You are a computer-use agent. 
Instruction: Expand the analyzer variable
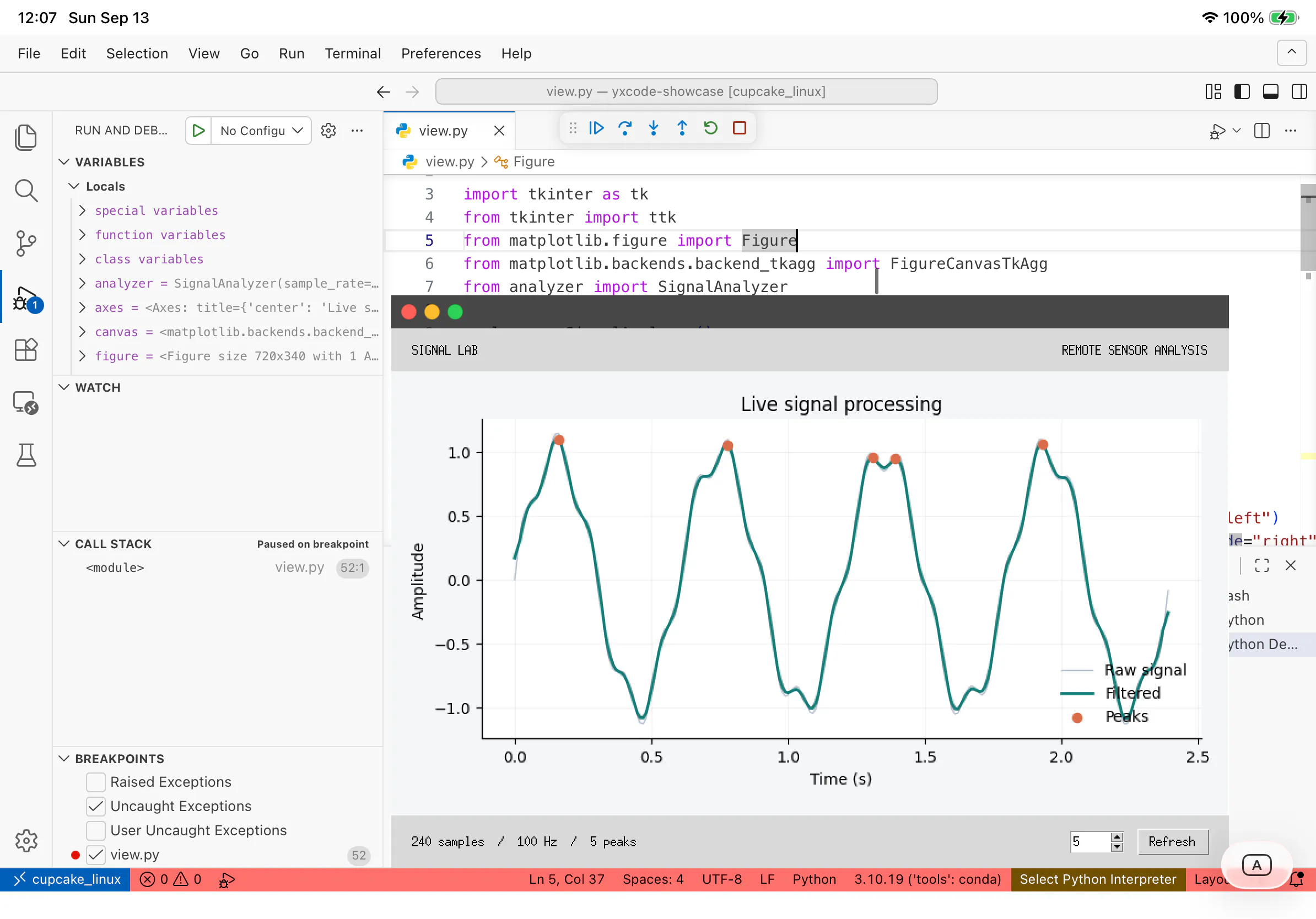coord(82,284)
